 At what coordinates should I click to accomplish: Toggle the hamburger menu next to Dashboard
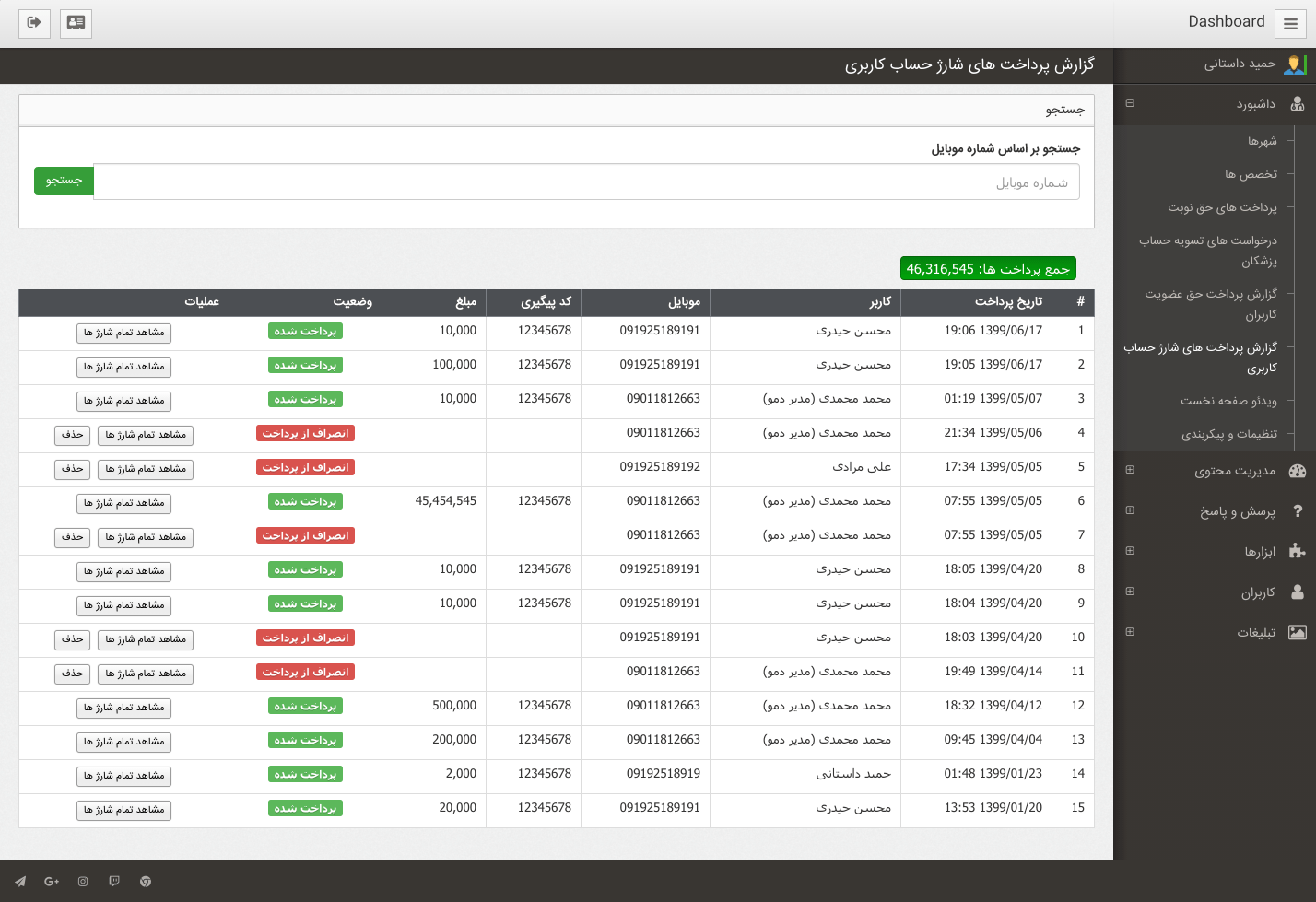point(1290,24)
